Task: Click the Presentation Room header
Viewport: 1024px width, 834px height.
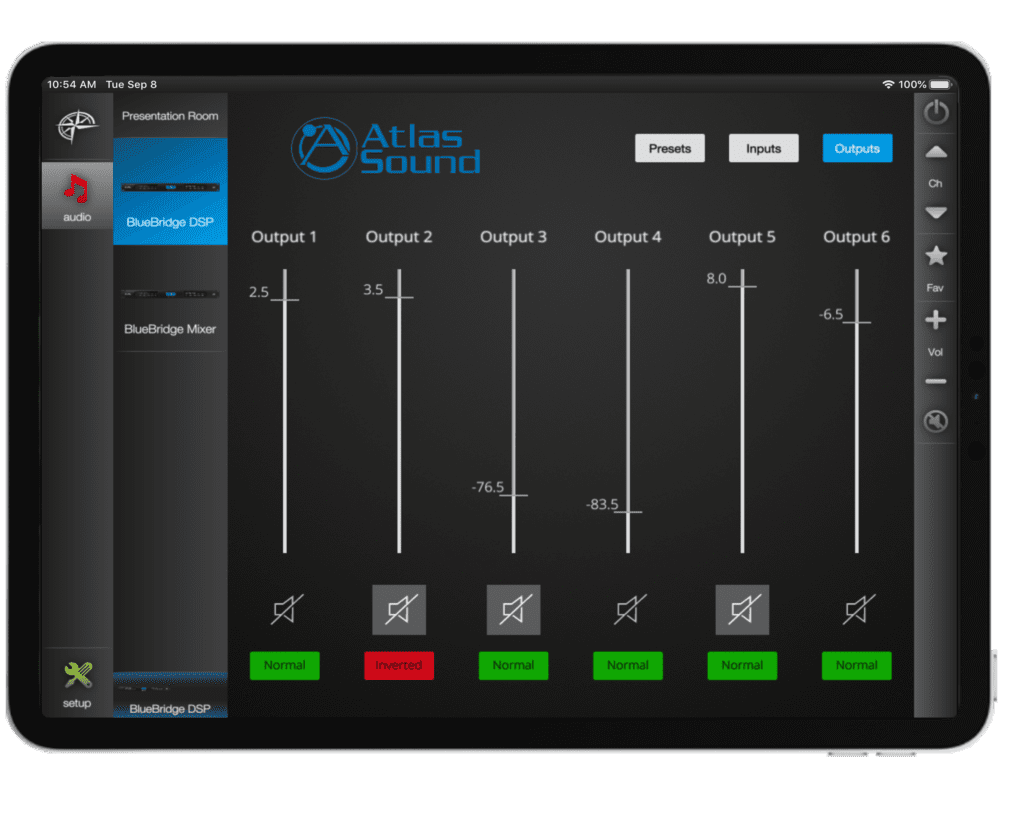Action: click(x=170, y=116)
